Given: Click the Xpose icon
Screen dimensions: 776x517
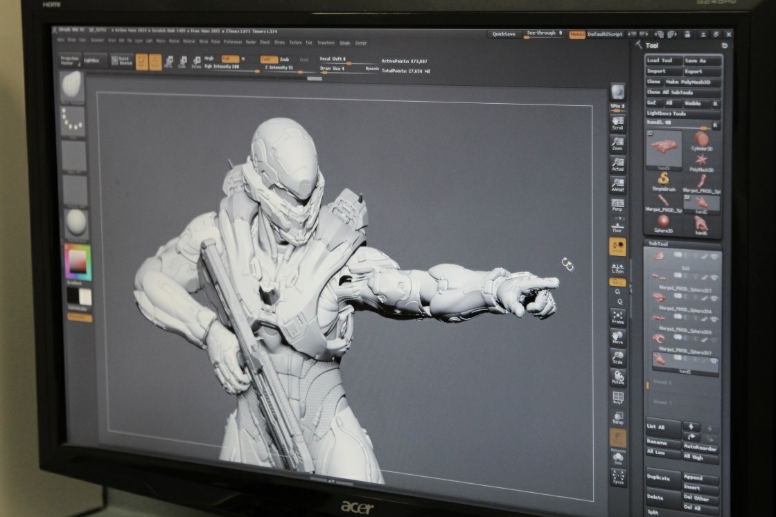Looking at the screenshot, I should [x=618, y=477].
